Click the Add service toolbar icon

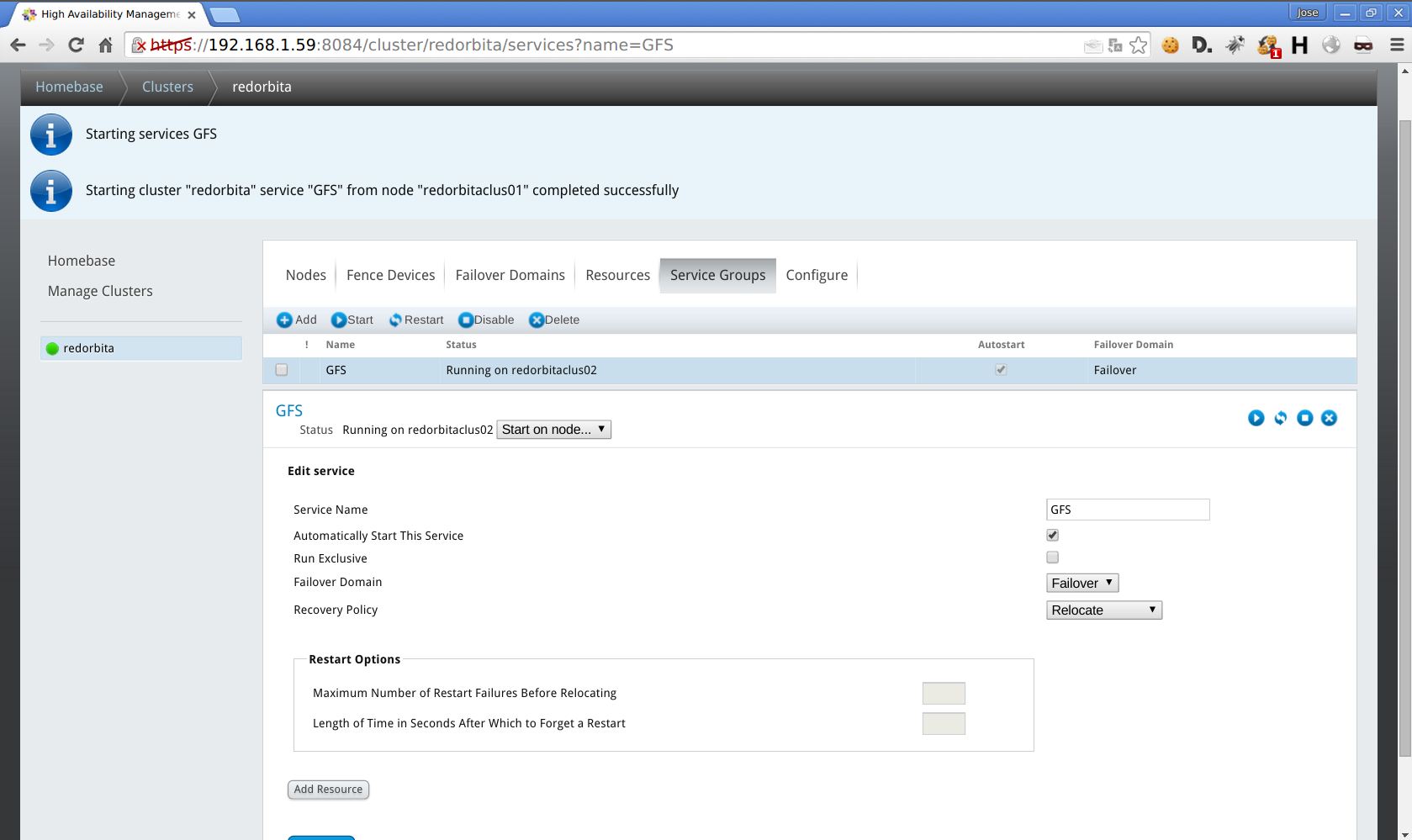[x=285, y=320]
